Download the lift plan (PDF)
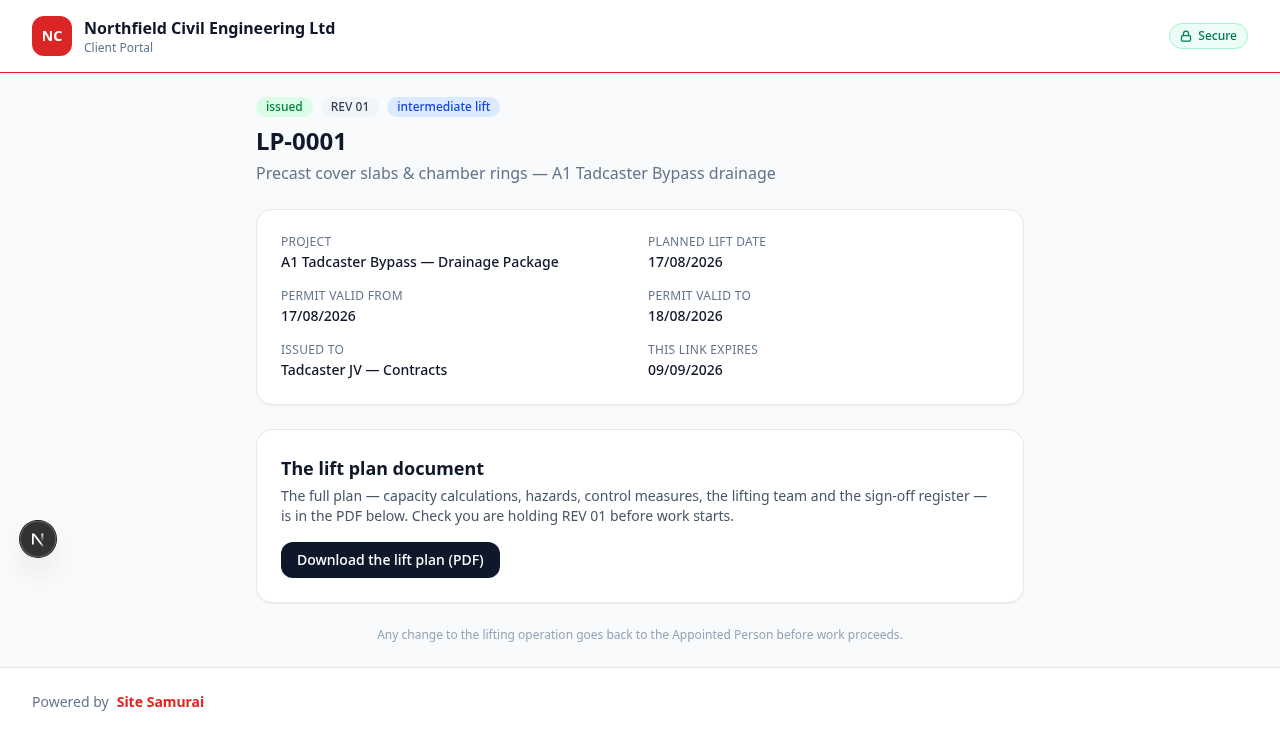 pos(390,560)
